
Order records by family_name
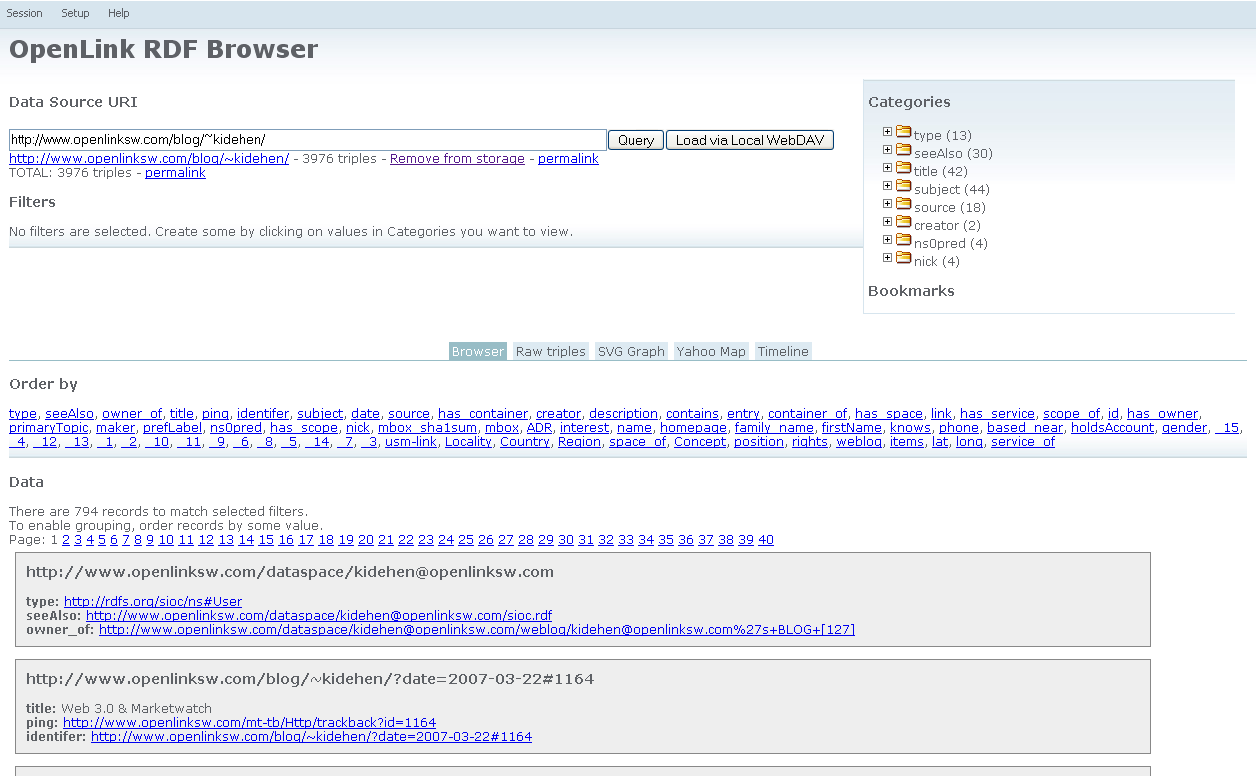(774, 427)
